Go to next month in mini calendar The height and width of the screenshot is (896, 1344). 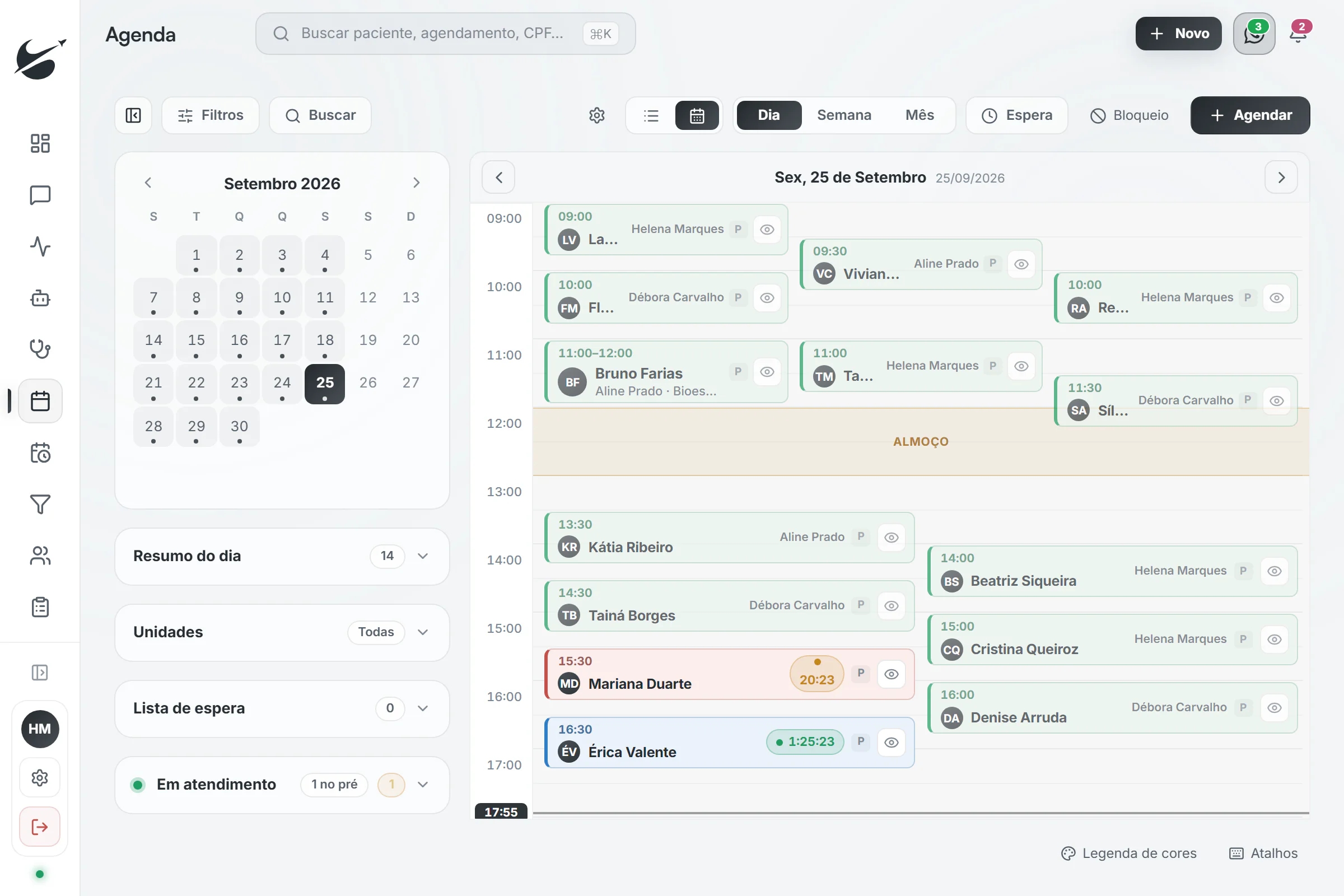416,183
